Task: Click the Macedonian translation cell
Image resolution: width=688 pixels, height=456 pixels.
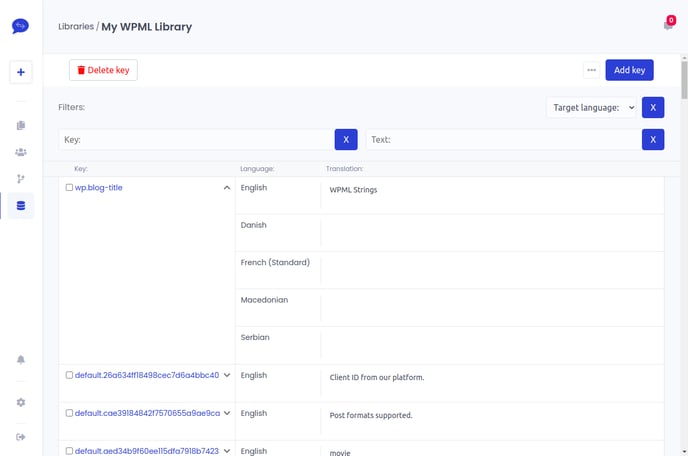Action: 492,307
